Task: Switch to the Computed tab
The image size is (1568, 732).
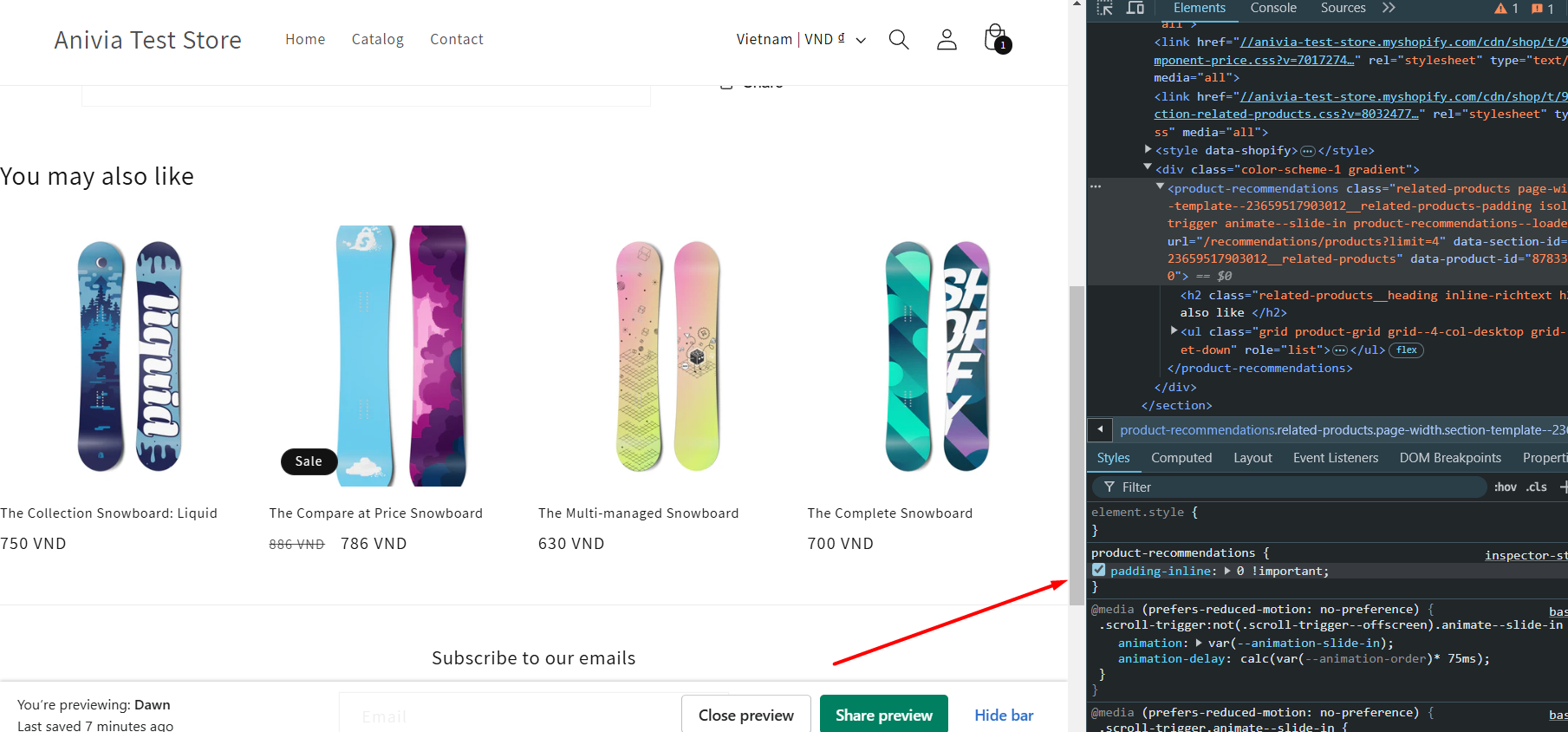Action: click(x=1181, y=458)
